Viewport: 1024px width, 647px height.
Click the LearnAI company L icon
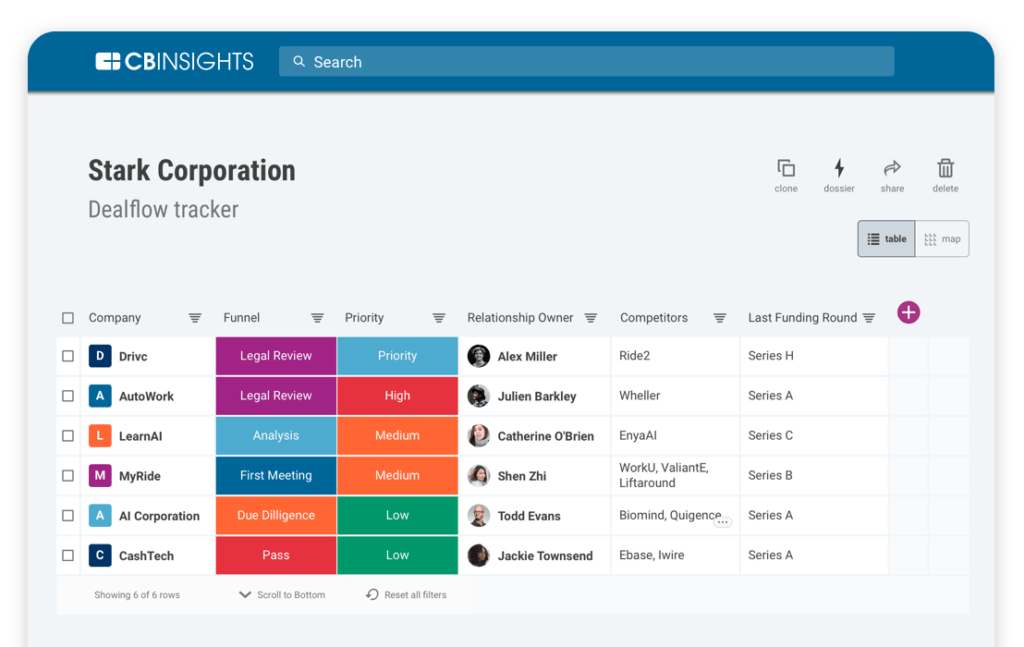click(100, 435)
